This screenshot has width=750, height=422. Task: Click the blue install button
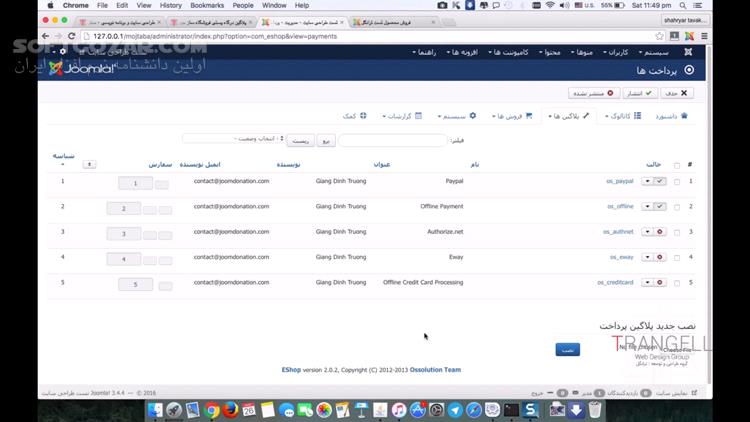pos(568,350)
